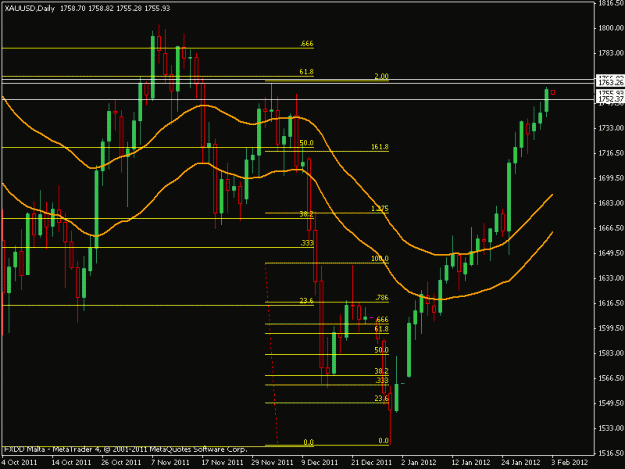The height and width of the screenshot is (469, 625).
Task: Click the 1800.00 price axis label
Action: tap(611, 28)
